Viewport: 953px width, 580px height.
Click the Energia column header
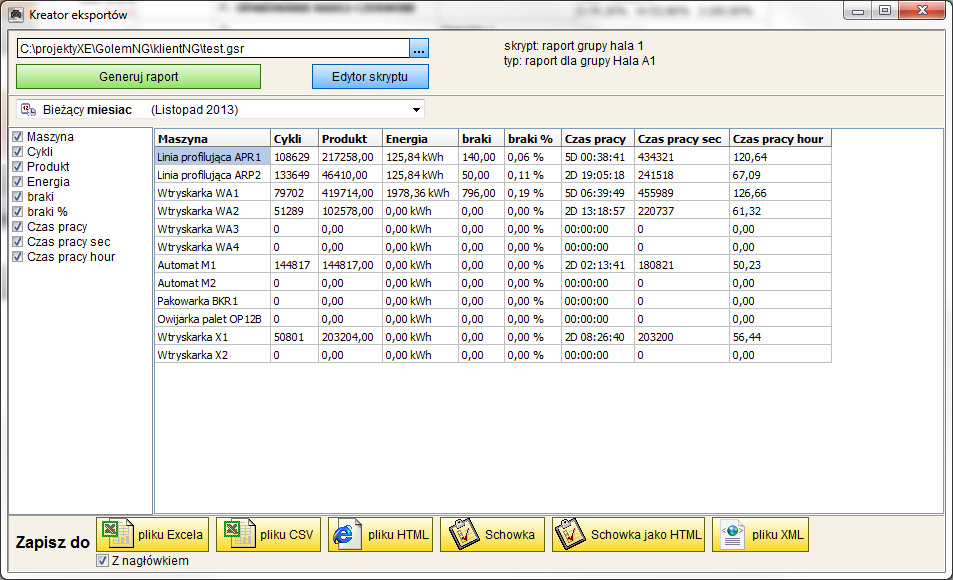coord(420,139)
